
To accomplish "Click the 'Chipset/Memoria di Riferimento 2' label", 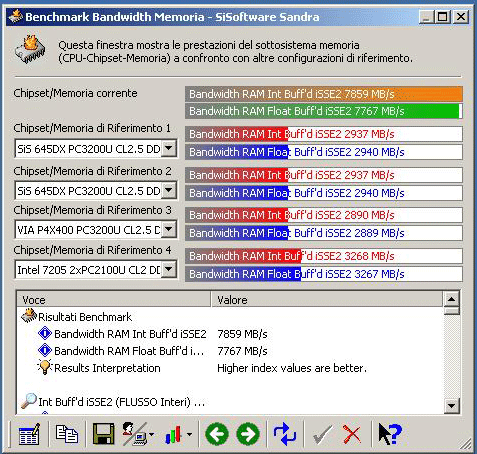I will point(92,171).
